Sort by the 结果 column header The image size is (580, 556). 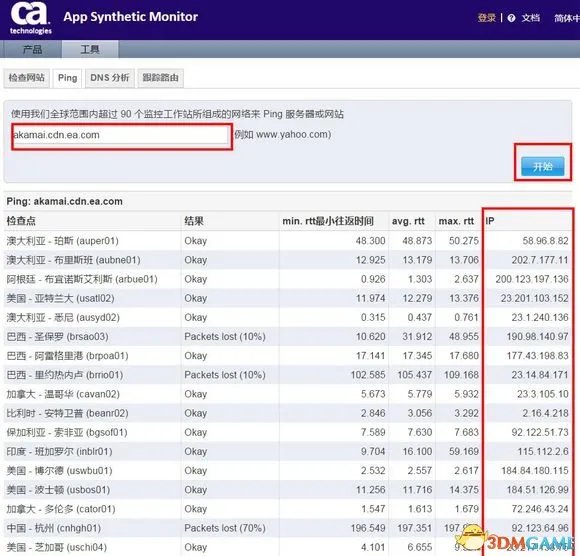click(194, 221)
